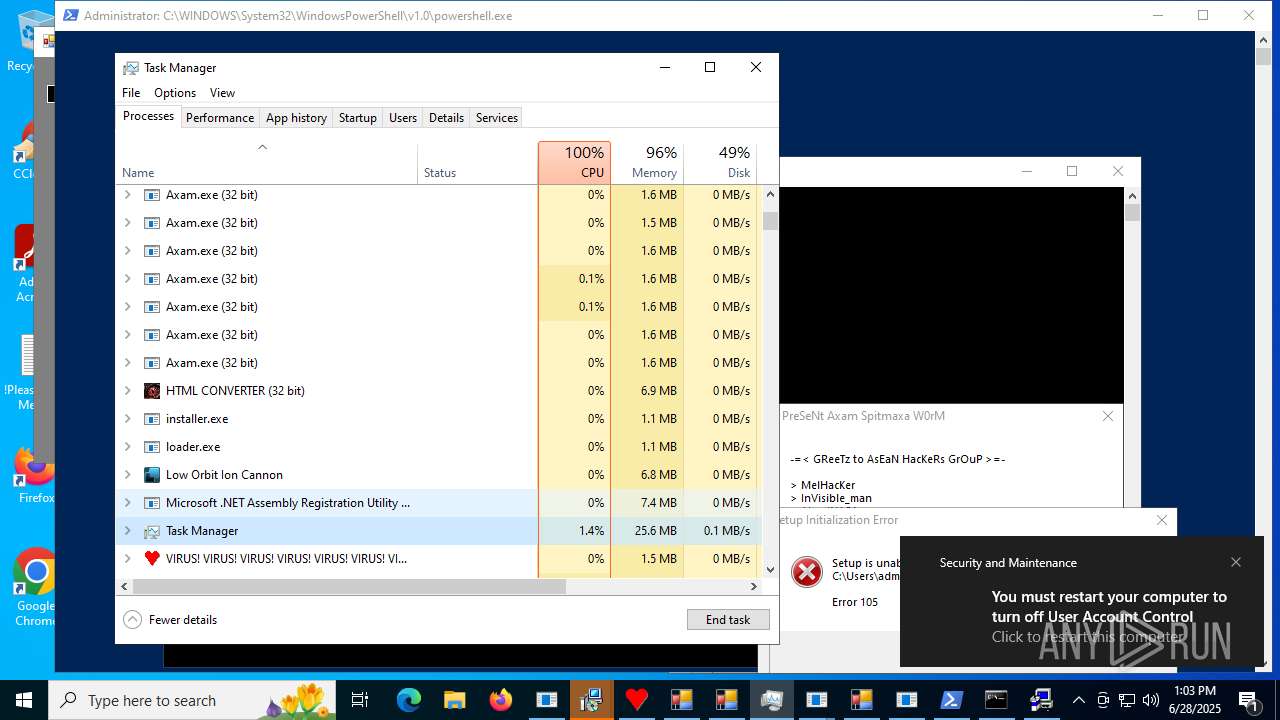The image size is (1280, 720).
Task: Sort processes by Memory column header
Action: 647,162
